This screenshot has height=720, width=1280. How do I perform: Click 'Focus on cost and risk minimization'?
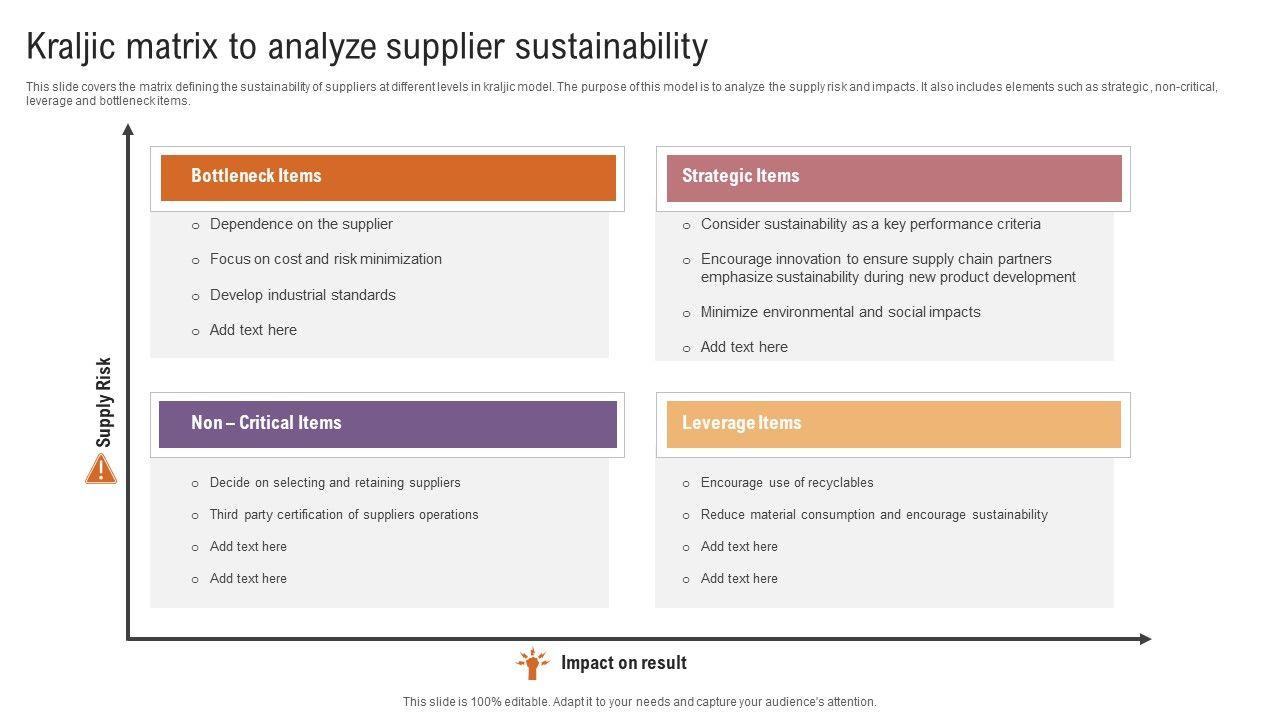[325, 259]
